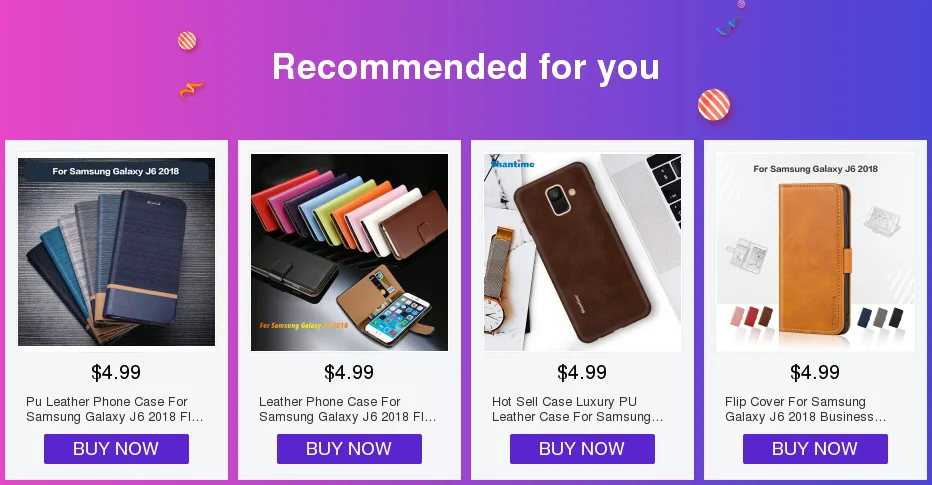Click the blue squiggle confetti decoration
The height and width of the screenshot is (485, 932).
pos(728,26)
